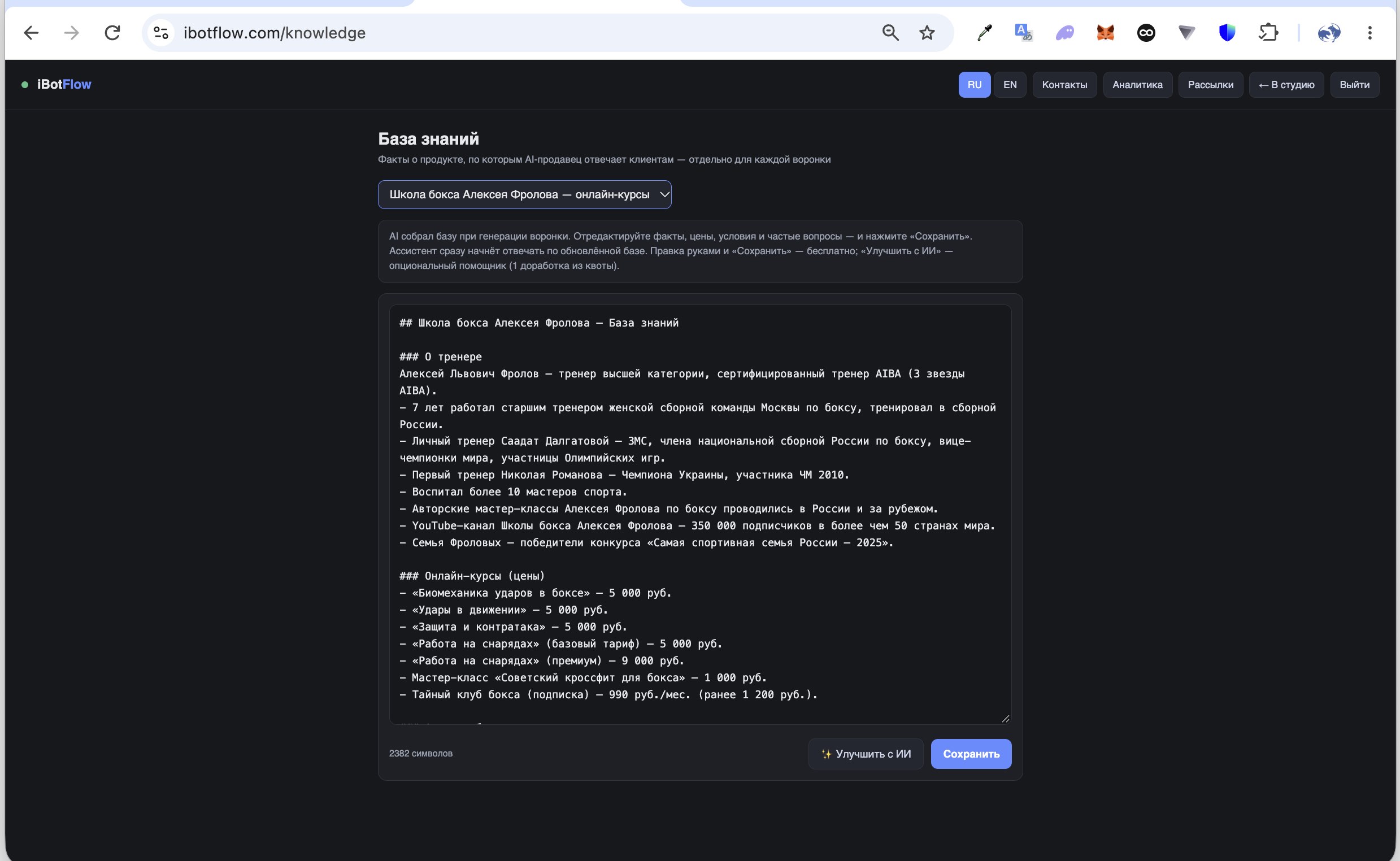1400x861 pixels.
Task: Open the black infinity-symbol extension
Action: 1146,33
